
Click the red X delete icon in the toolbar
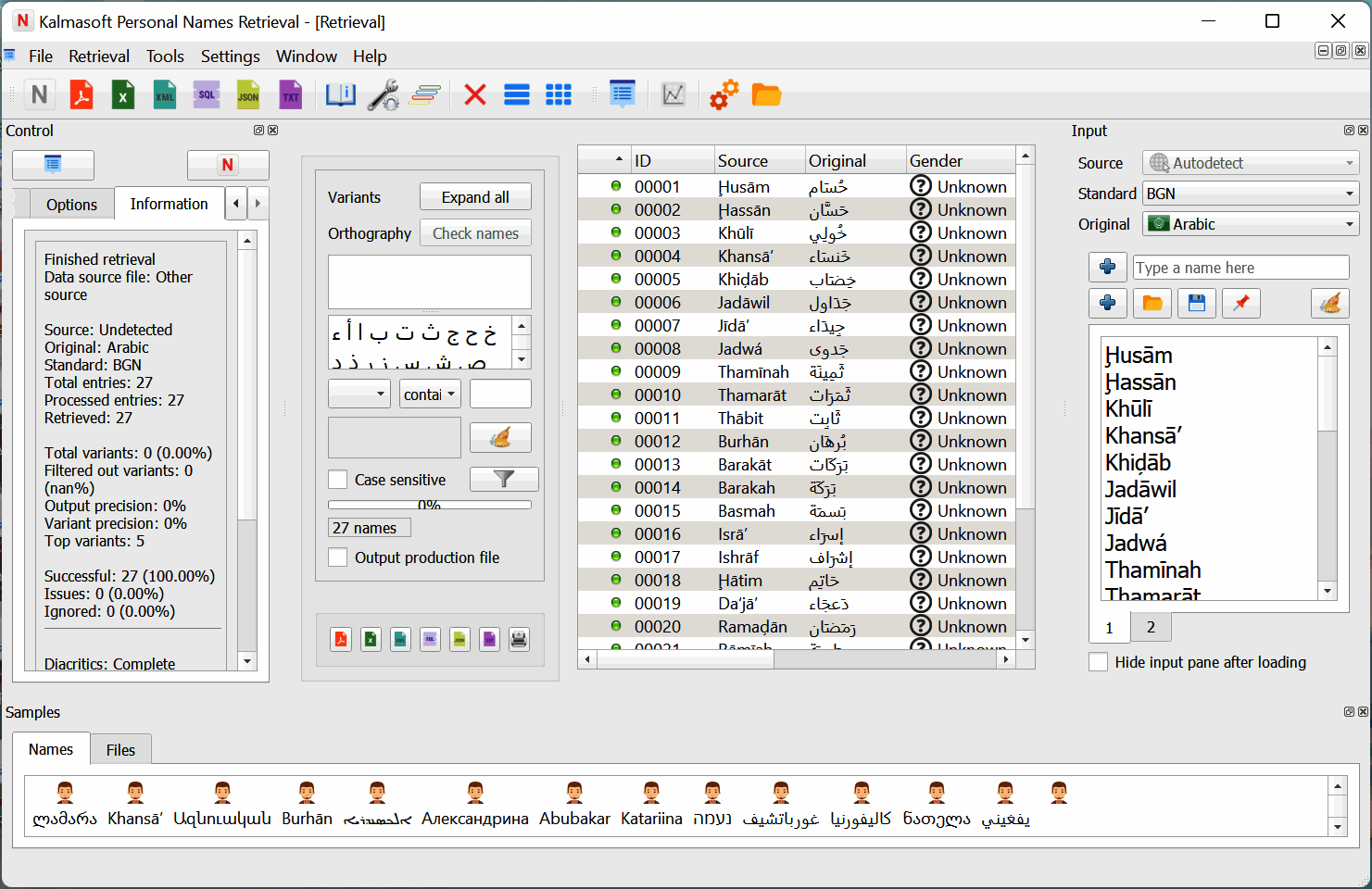coord(475,94)
